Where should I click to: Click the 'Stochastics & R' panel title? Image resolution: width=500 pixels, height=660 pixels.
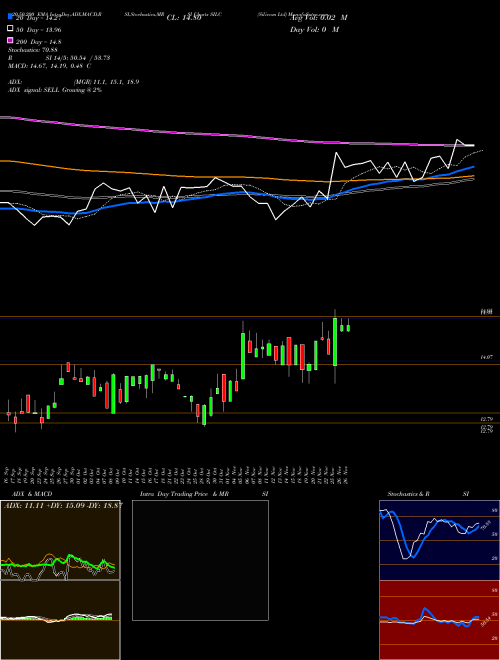point(408,494)
